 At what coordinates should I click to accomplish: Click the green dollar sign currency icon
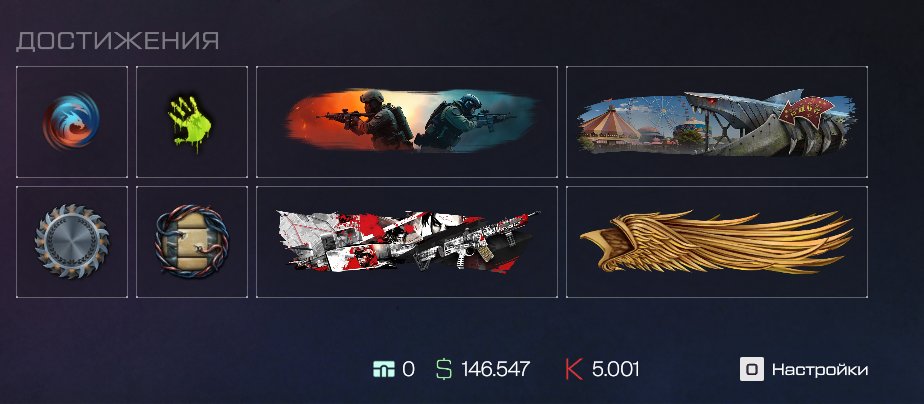[444, 369]
